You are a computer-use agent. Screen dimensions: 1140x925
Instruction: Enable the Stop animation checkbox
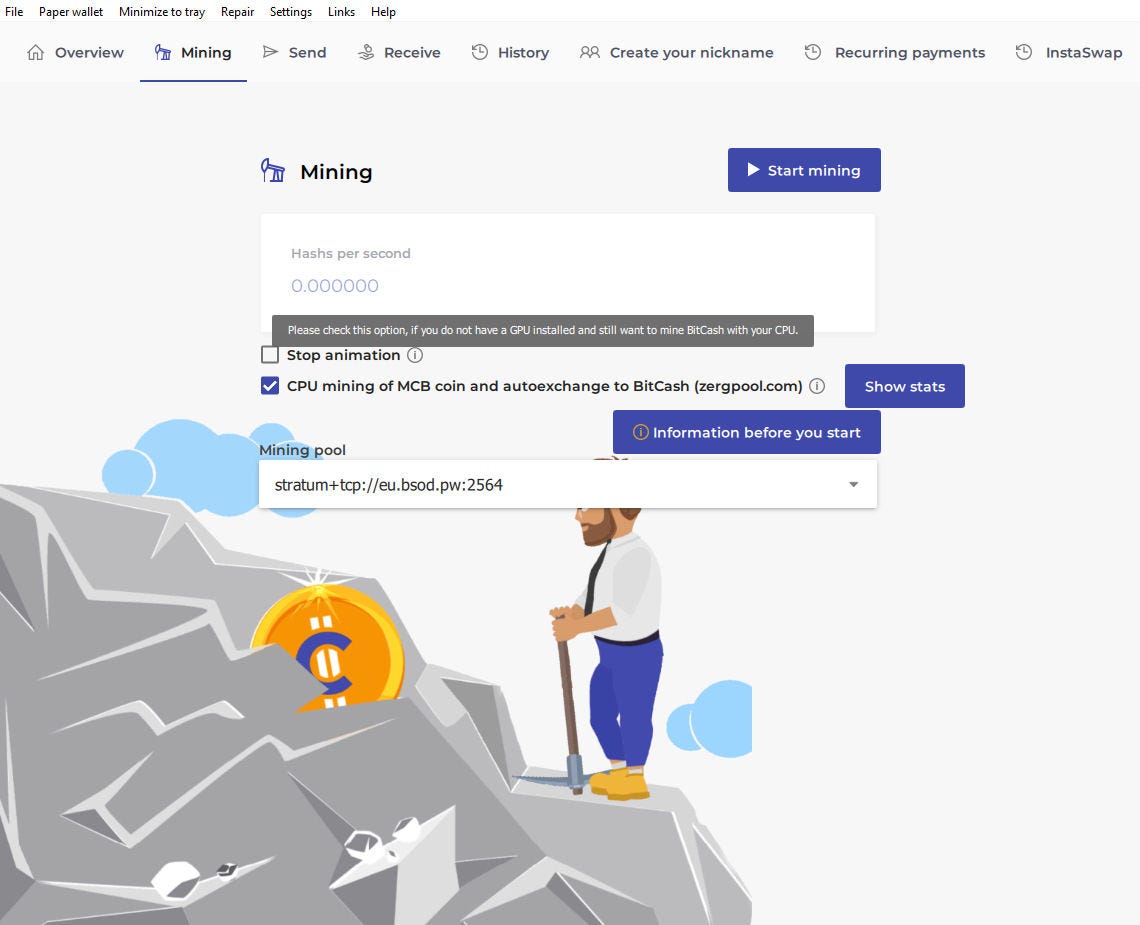click(x=270, y=355)
